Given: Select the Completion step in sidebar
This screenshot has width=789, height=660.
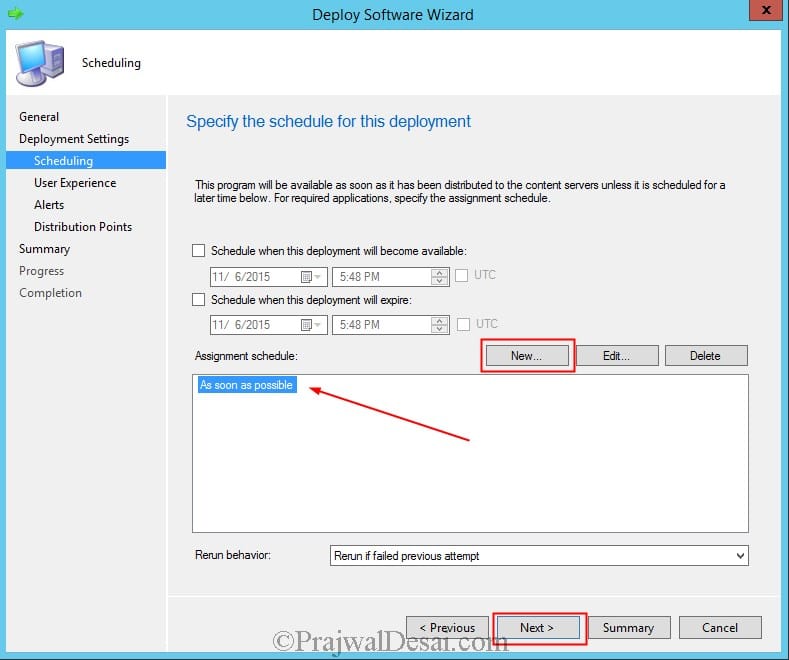Looking at the screenshot, I should coord(50,293).
